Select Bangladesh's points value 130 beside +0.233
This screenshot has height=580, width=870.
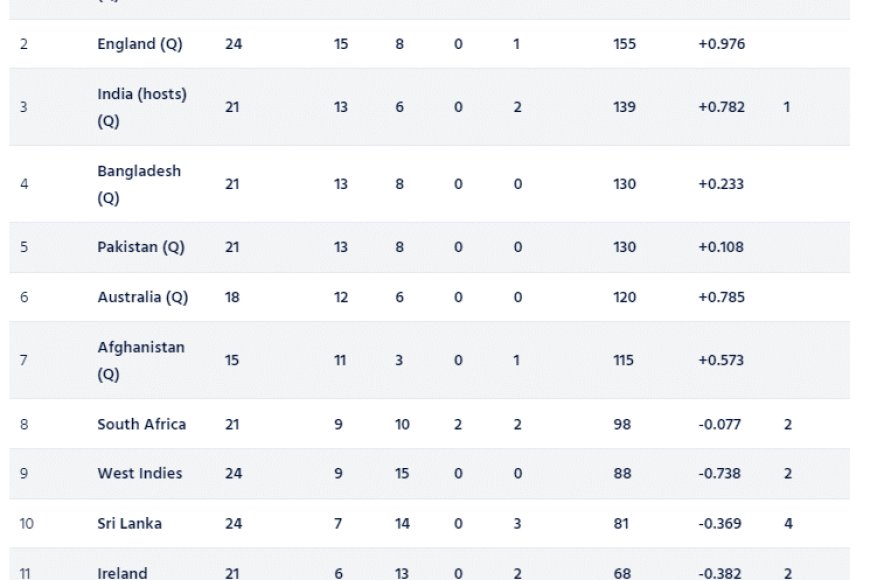[x=624, y=184]
